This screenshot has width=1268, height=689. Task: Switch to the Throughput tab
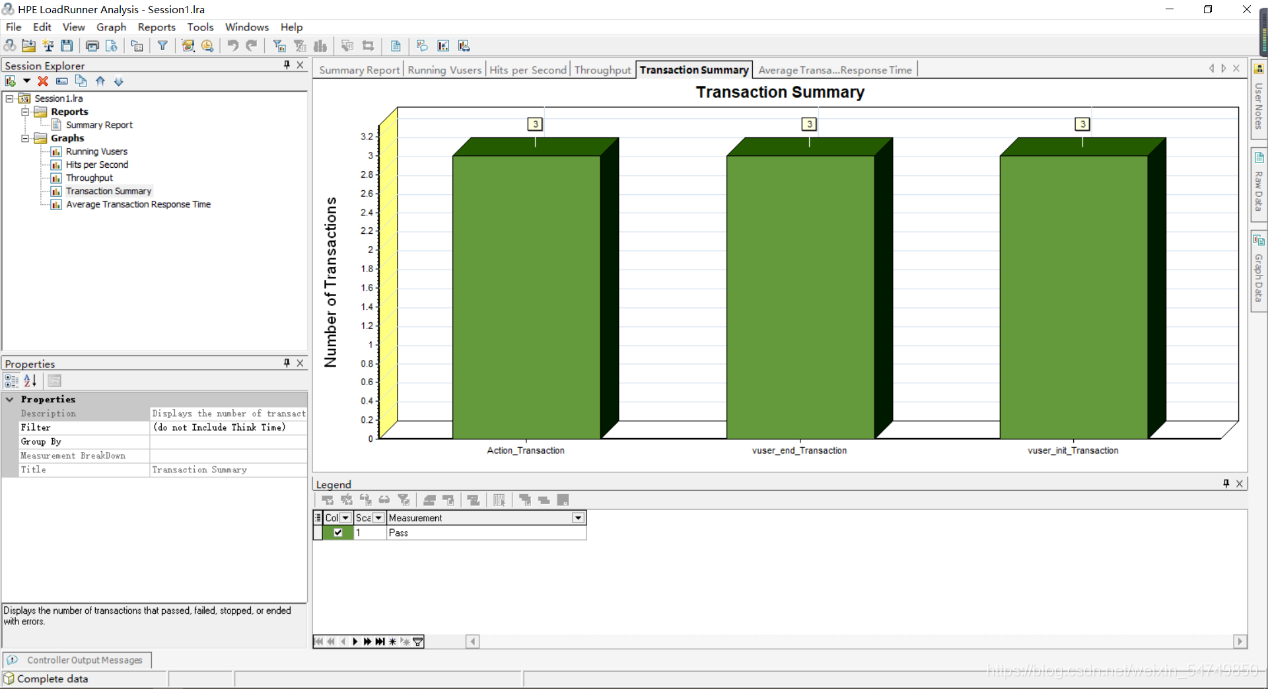click(x=602, y=70)
